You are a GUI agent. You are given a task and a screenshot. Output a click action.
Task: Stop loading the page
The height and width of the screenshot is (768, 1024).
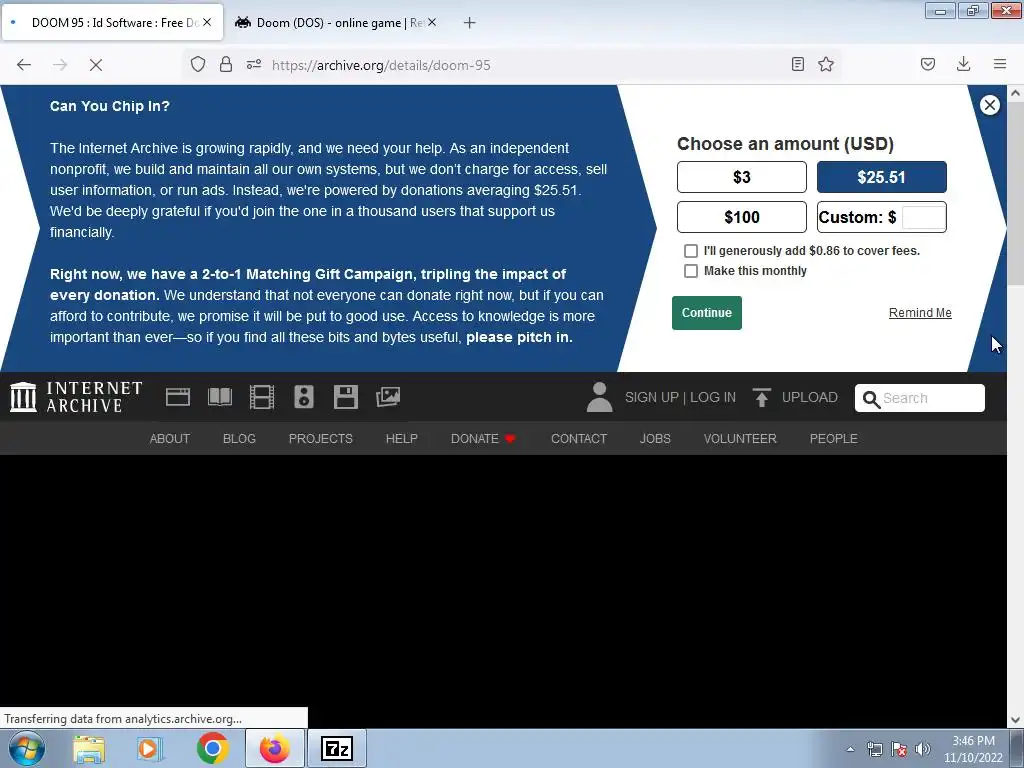pyautogui.click(x=96, y=65)
